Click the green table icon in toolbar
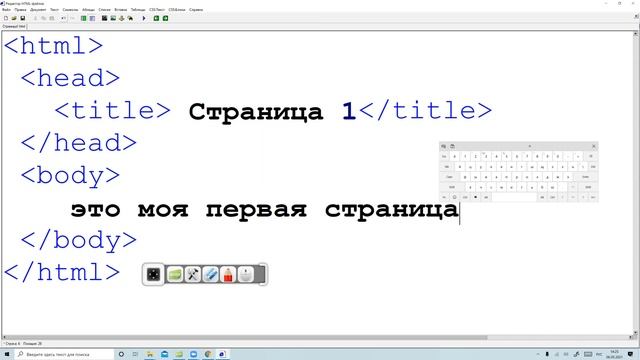640x360 pixels. [84, 18]
